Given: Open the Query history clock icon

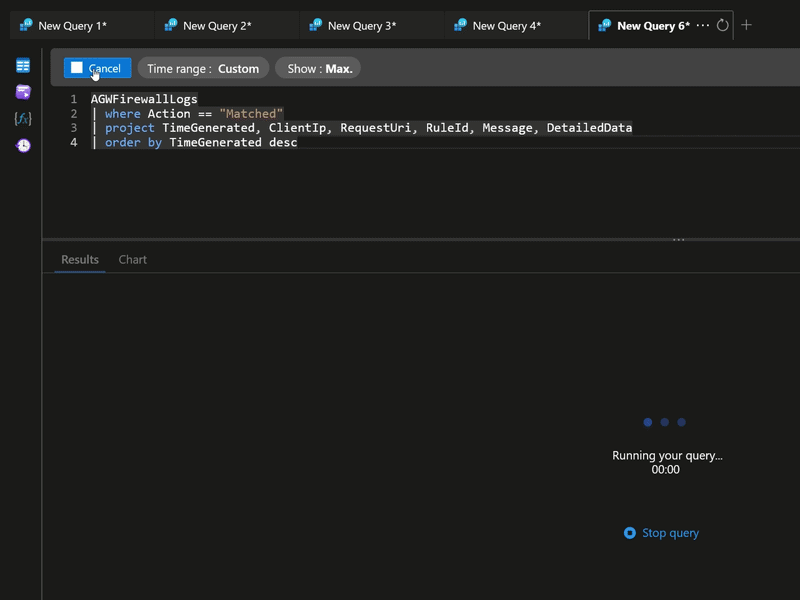Looking at the screenshot, I should pyautogui.click(x=23, y=145).
